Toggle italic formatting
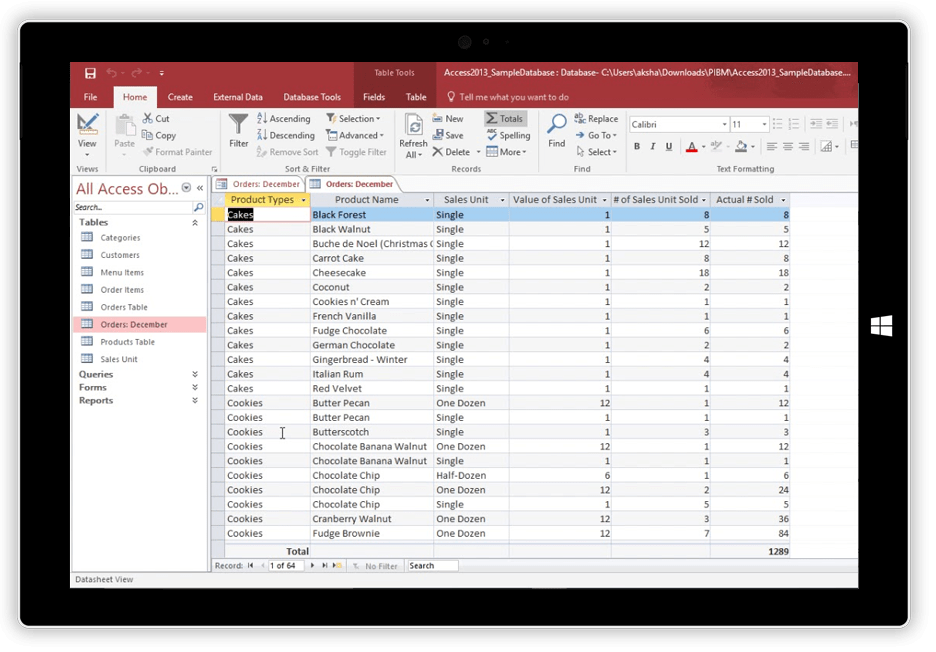 point(651,146)
